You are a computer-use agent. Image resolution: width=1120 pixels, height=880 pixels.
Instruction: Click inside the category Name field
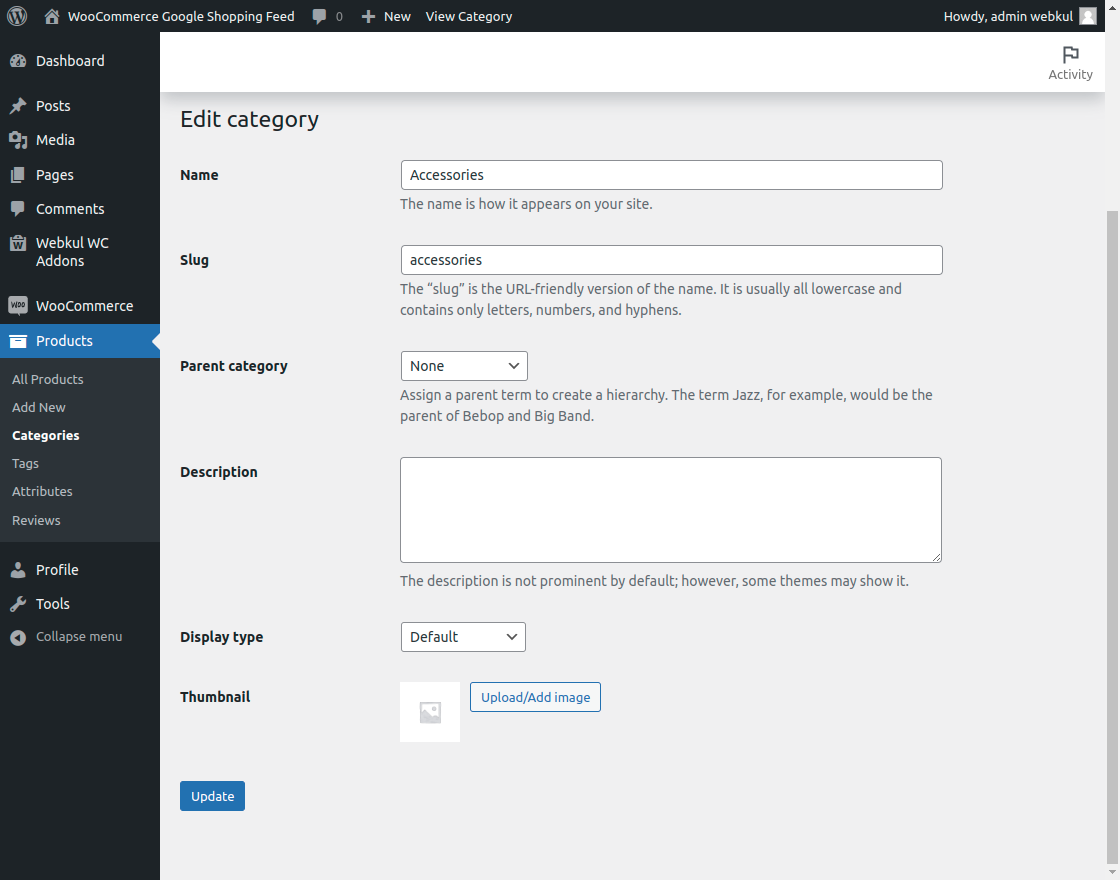point(670,175)
